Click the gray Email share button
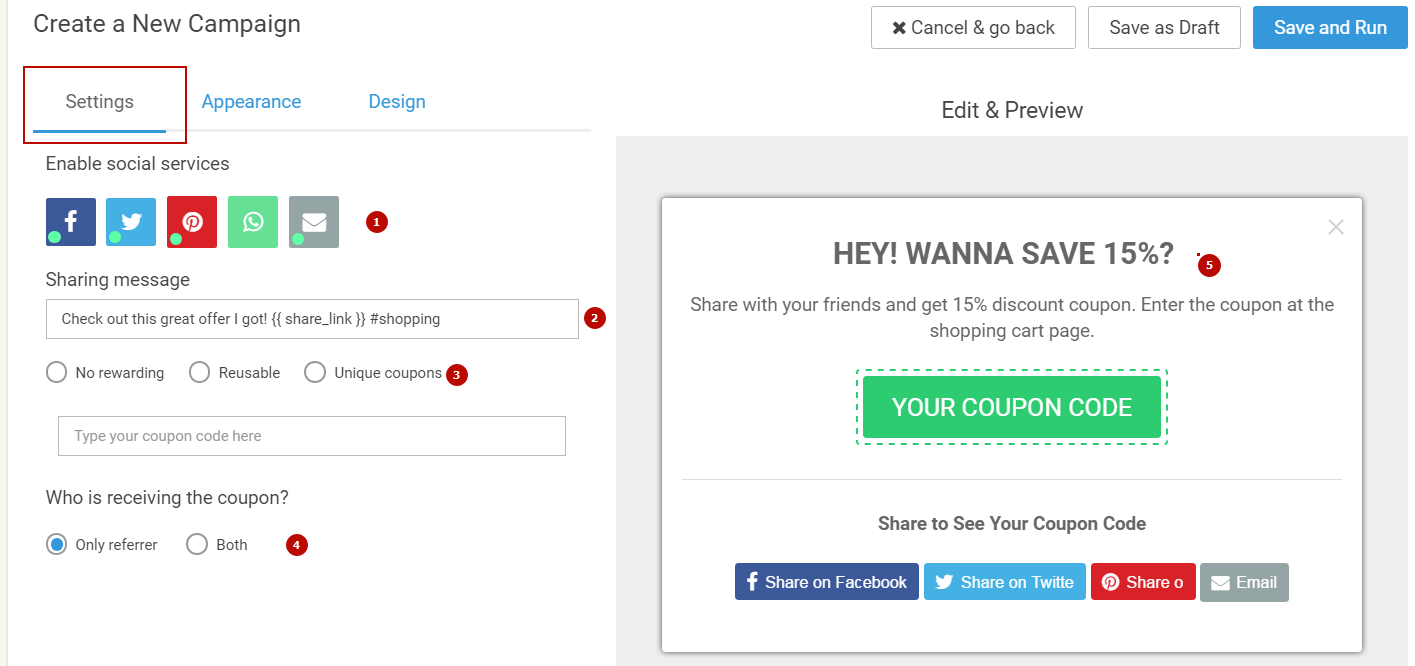 [x=1244, y=582]
